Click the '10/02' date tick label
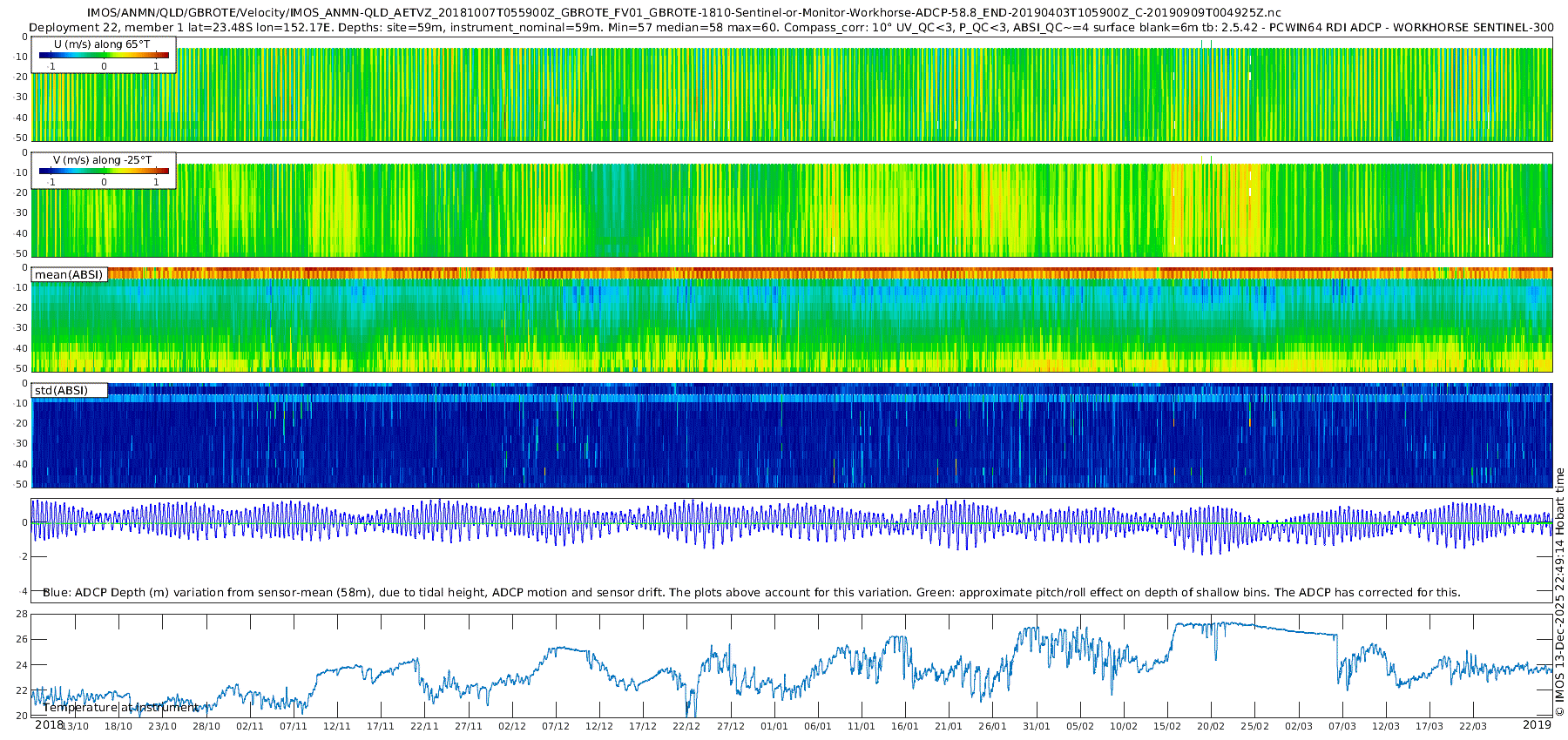The image size is (1568, 740). [x=1124, y=726]
